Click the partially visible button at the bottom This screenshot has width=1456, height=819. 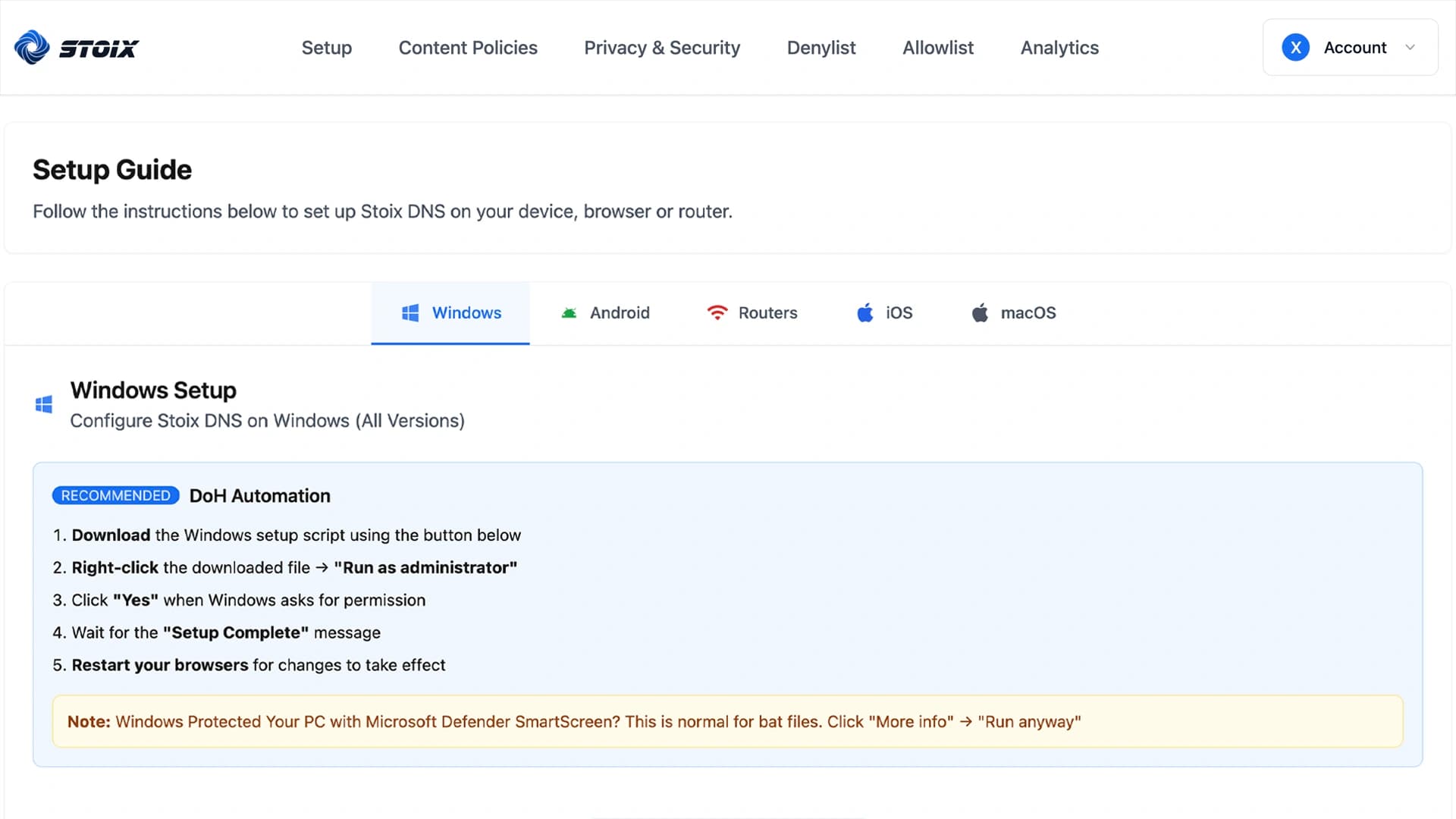(x=728, y=815)
